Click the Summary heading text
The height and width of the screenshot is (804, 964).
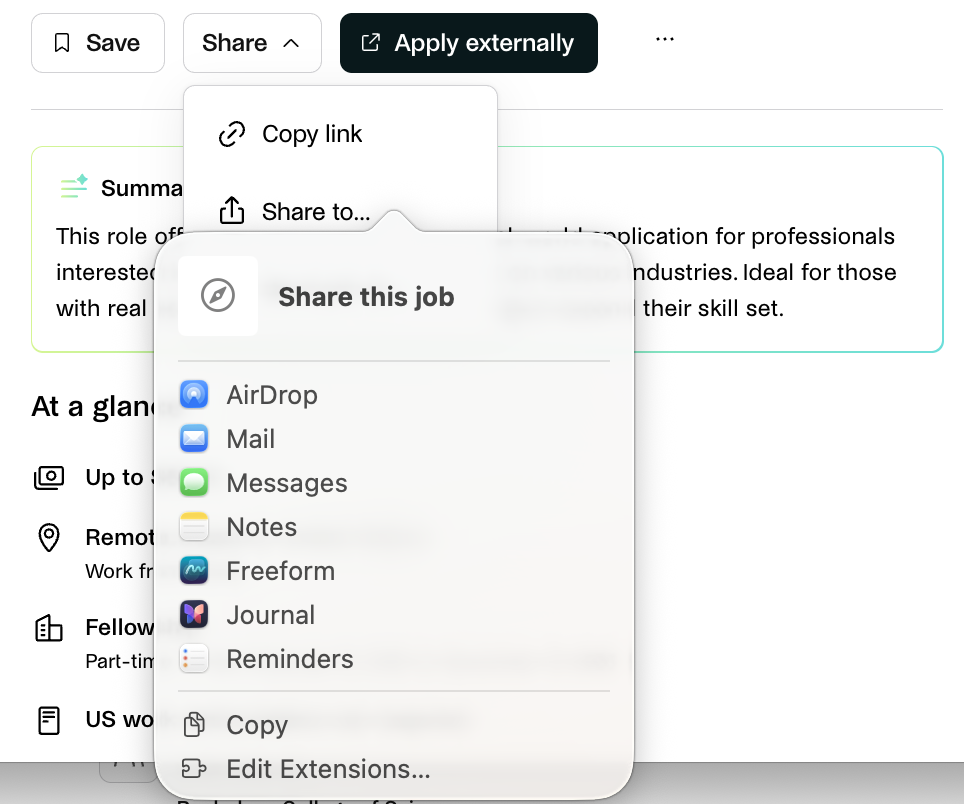pos(142,188)
